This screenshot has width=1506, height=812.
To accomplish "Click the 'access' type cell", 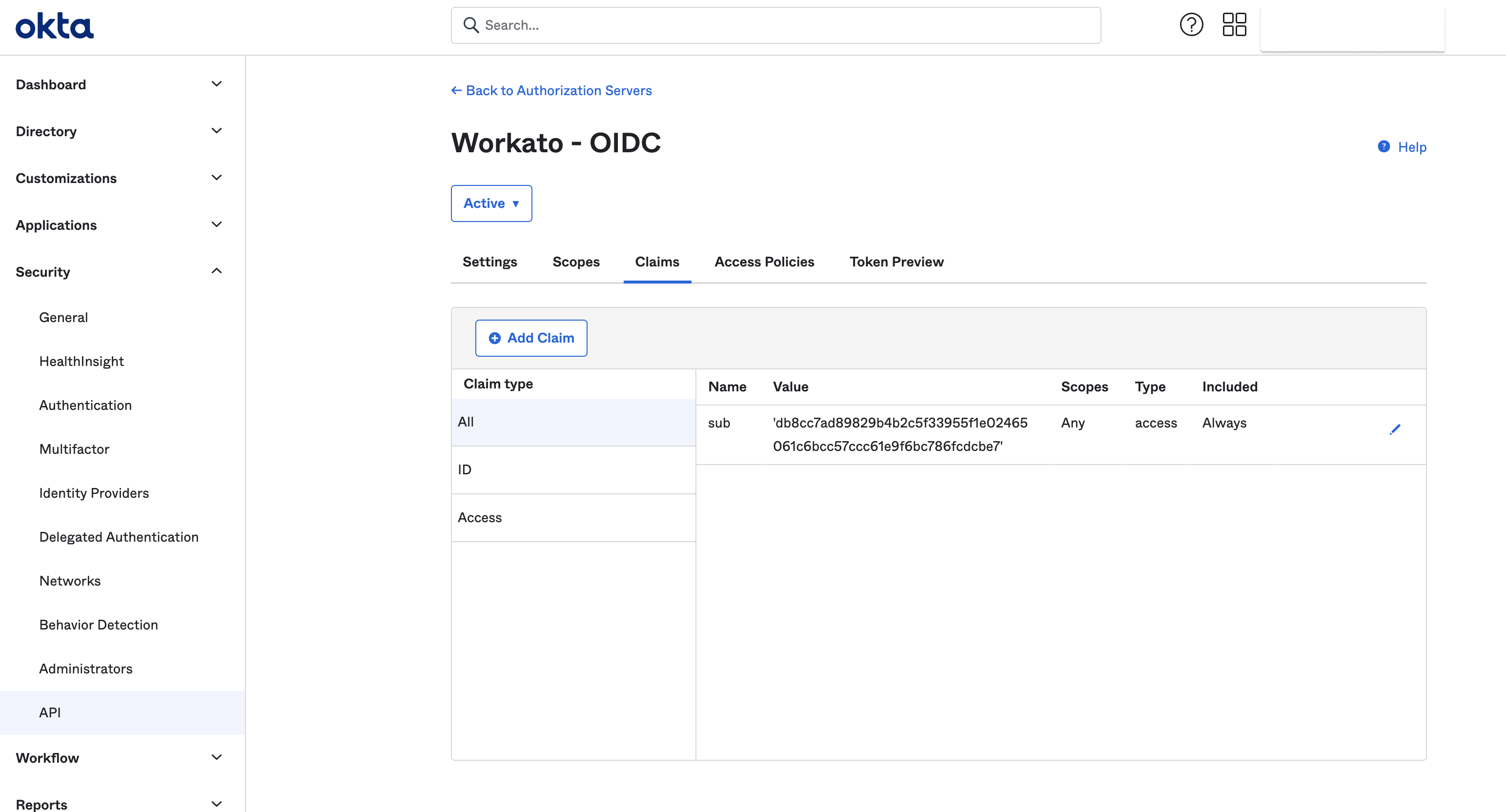I will pyautogui.click(x=1156, y=423).
